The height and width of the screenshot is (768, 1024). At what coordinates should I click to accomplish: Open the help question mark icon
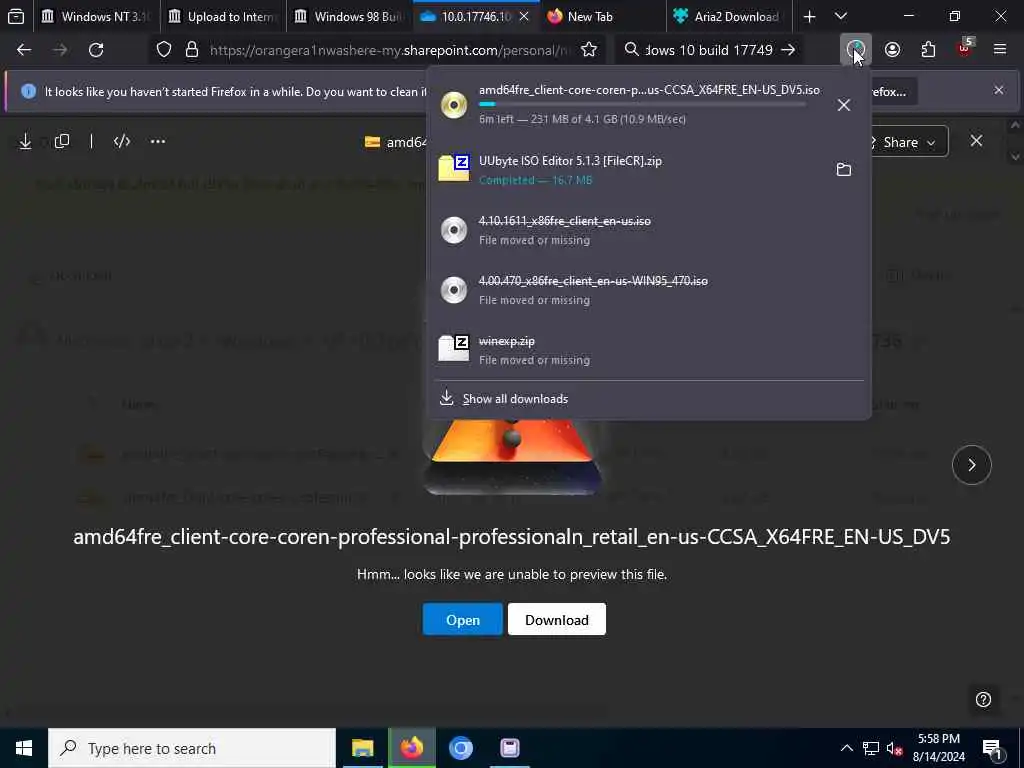(x=984, y=699)
